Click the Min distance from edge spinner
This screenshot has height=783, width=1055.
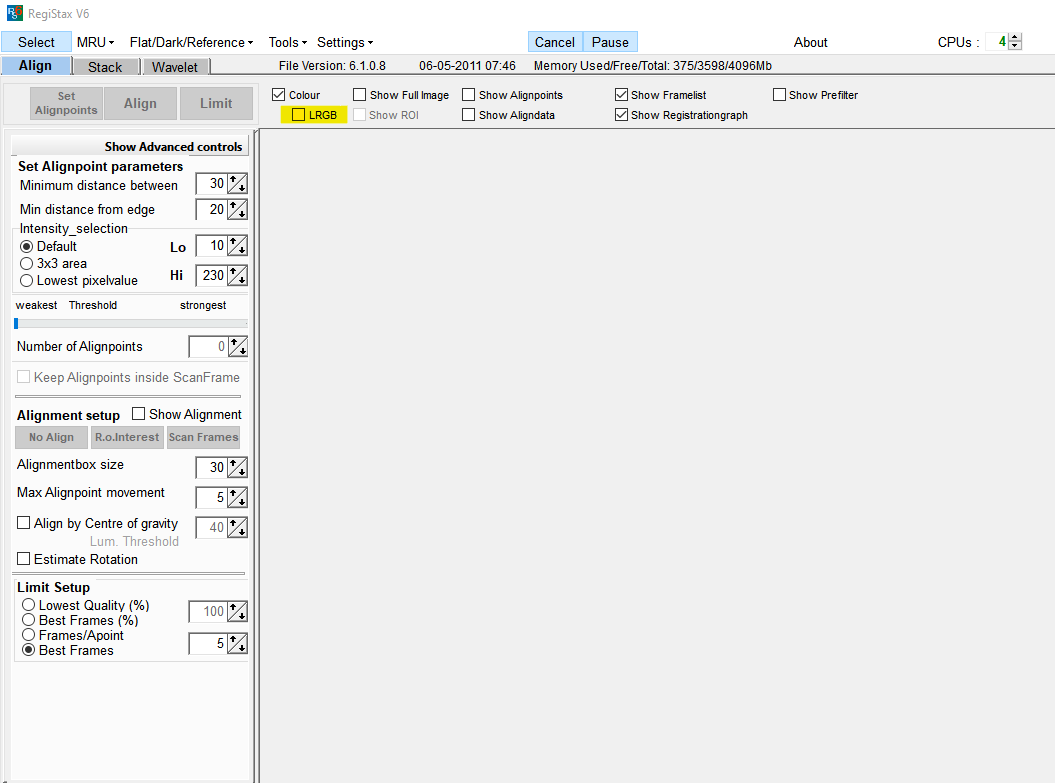238,210
